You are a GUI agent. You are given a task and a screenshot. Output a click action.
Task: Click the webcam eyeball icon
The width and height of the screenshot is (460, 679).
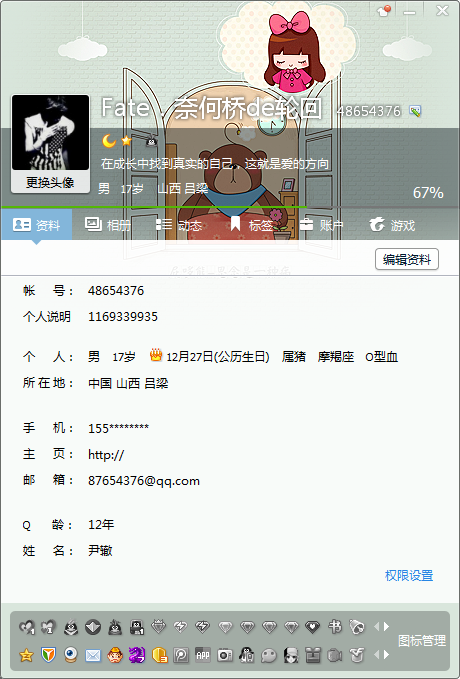[x=71, y=655]
